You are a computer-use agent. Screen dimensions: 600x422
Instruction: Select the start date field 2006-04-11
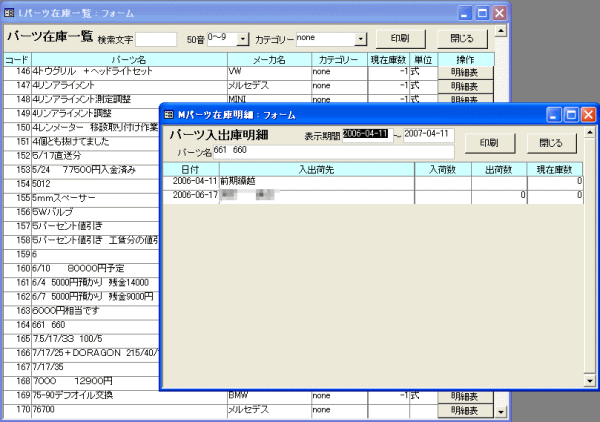click(368, 133)
